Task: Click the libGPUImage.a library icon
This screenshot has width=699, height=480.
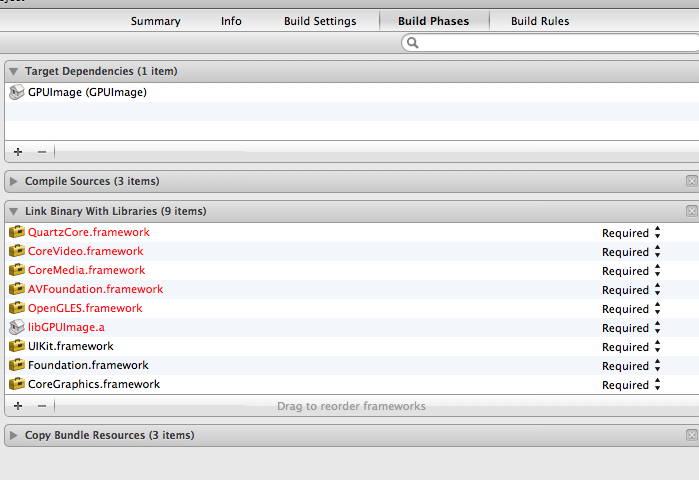Action: tap(16, 327)
